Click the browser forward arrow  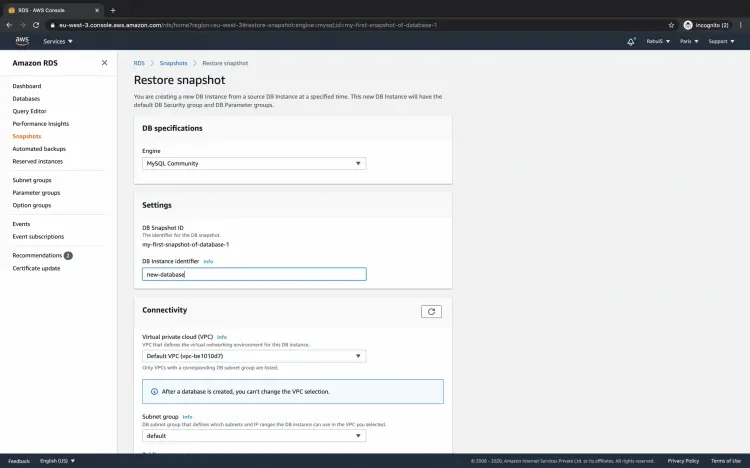[22, 25]
